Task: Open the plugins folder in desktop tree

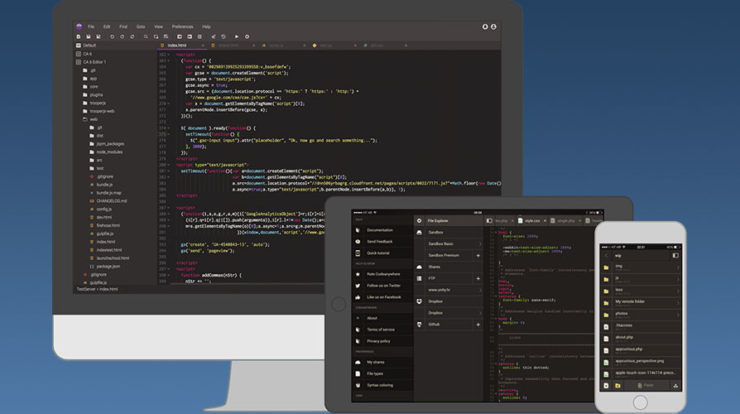Action: coord(96,95)
